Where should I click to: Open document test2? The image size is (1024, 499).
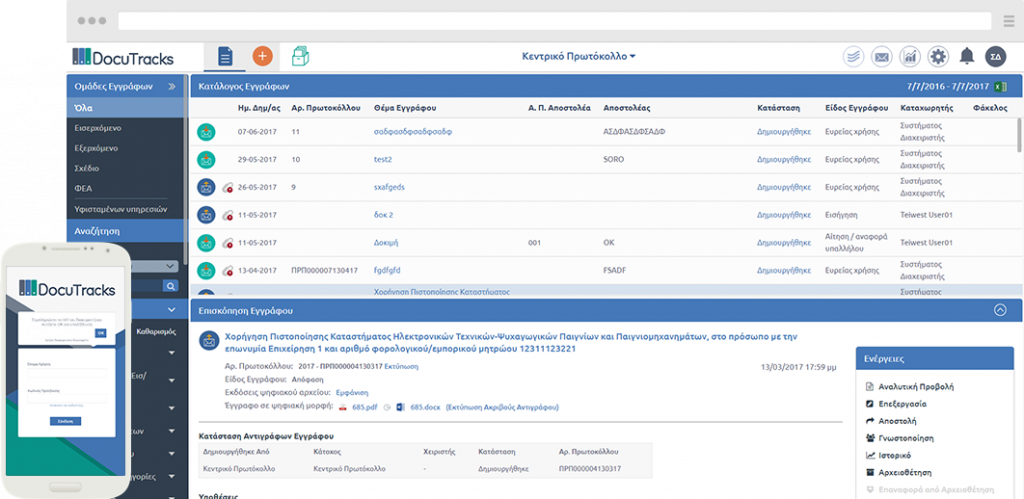point(383,159)
